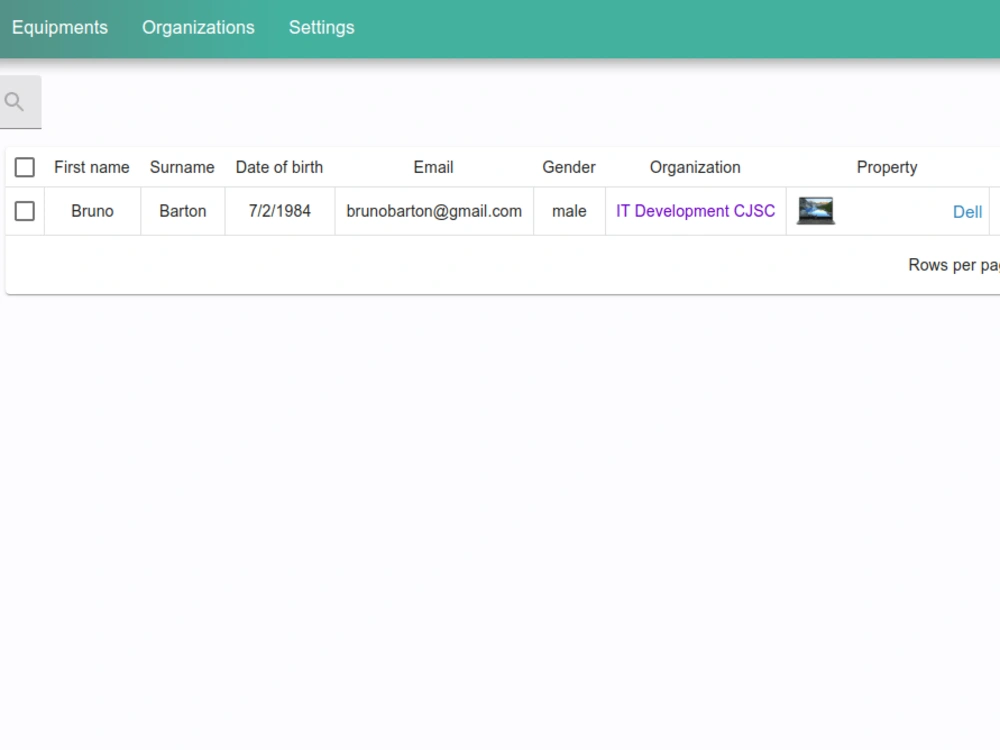Image resolution: width=1000 pixels, height=750 pixels.
Task: Click the search magnifier icon
Action: tap(14, 102)
